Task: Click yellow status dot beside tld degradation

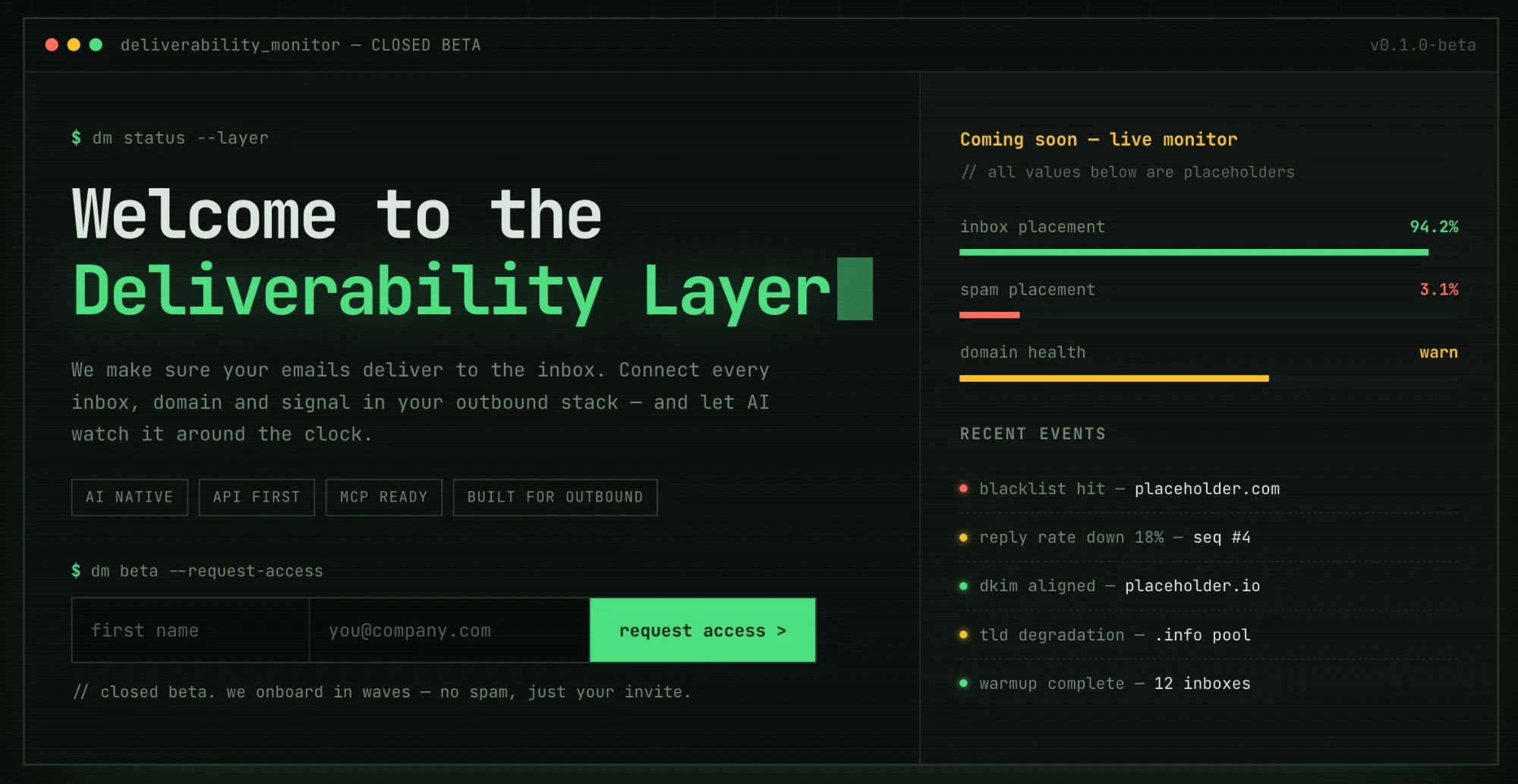Action: click(963, 634)
